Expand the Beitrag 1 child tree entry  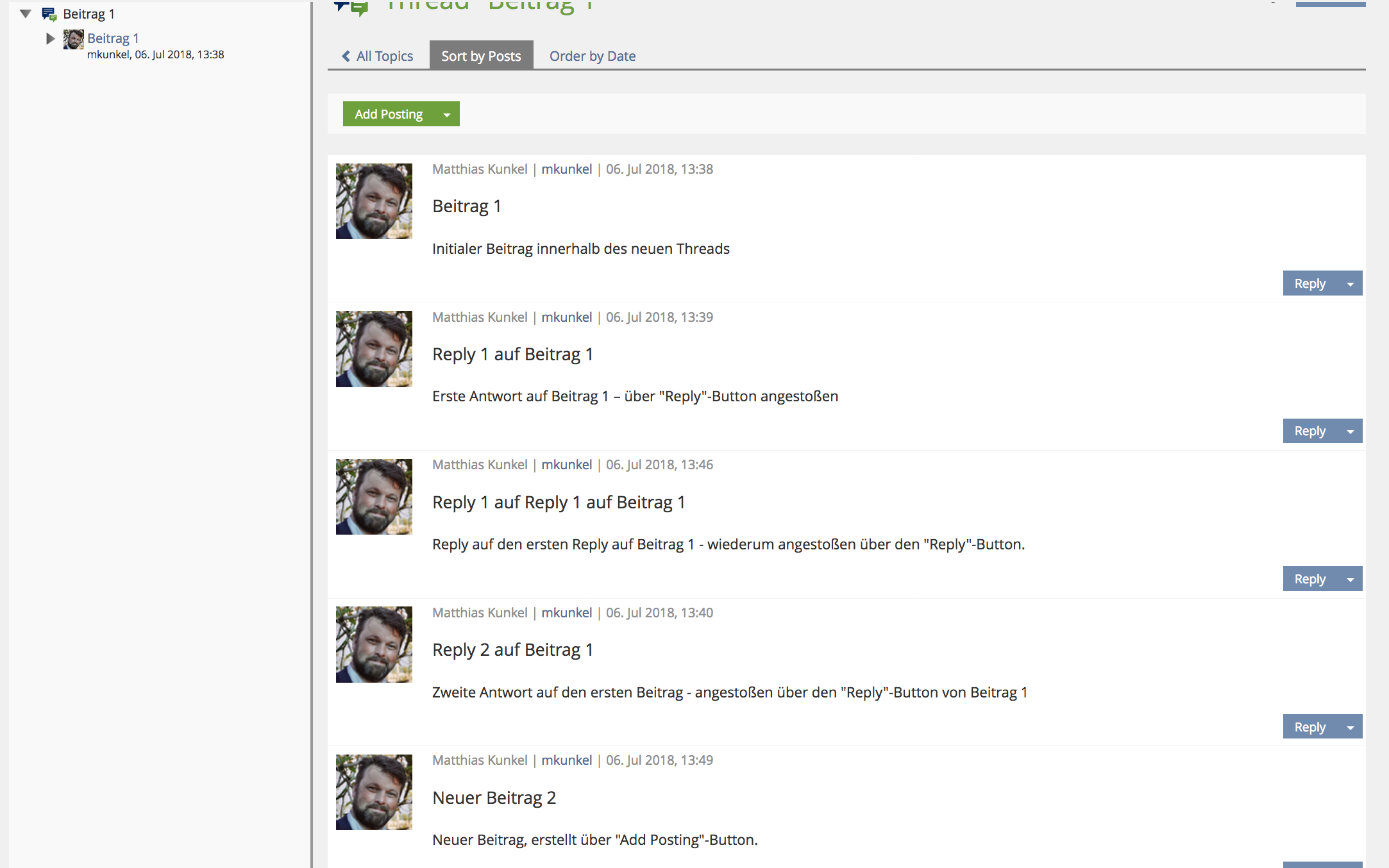click(x=51, y=38)
